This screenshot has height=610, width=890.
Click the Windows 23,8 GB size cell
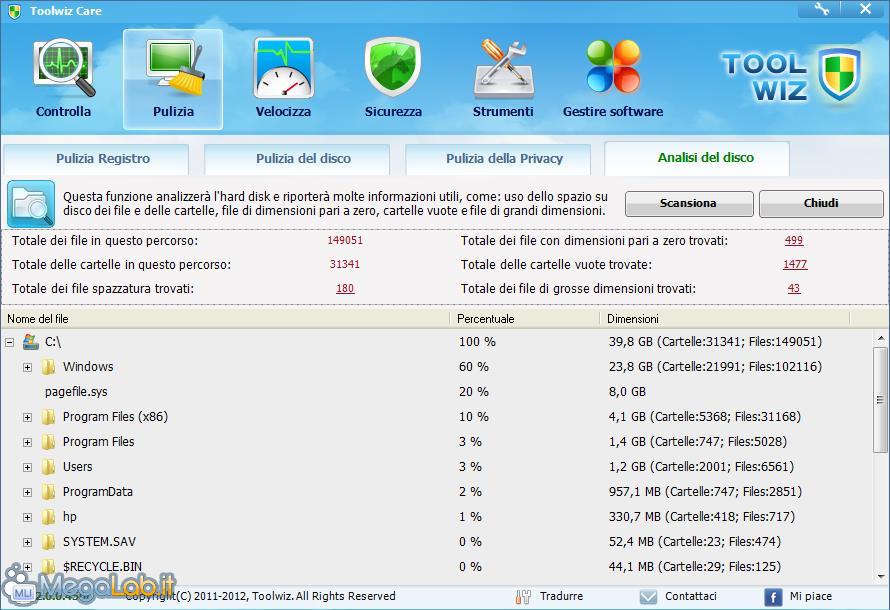click(x=715, y=367)
